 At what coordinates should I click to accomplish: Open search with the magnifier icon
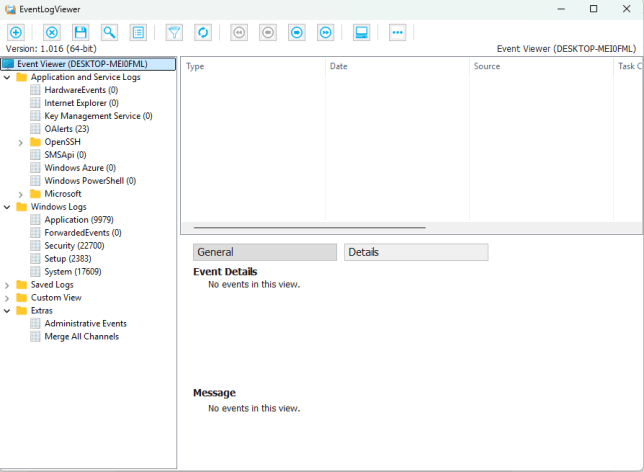pyautogui.click(x=109, y=32)
